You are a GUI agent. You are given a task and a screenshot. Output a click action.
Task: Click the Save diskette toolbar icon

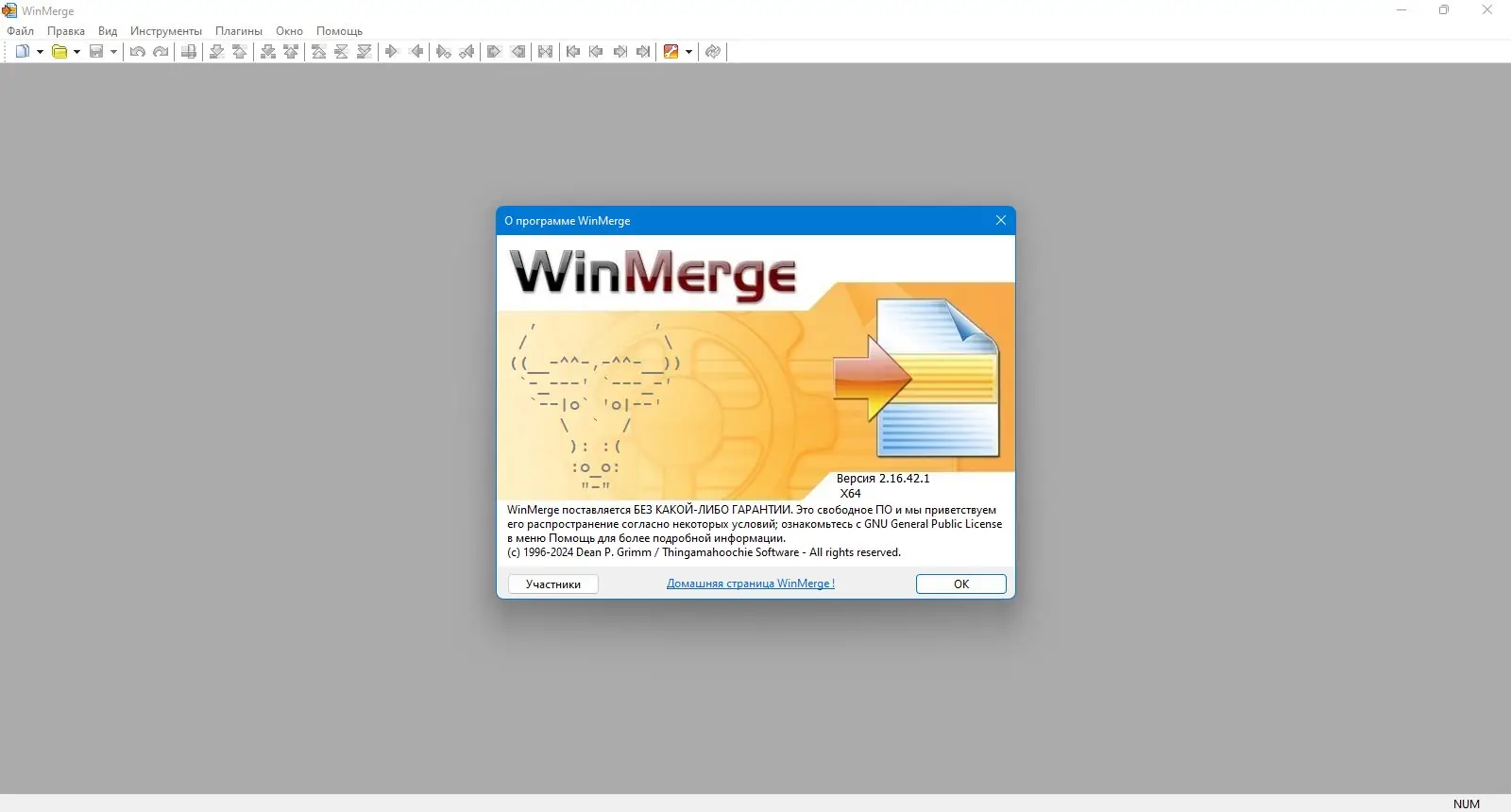click(96, 52)
